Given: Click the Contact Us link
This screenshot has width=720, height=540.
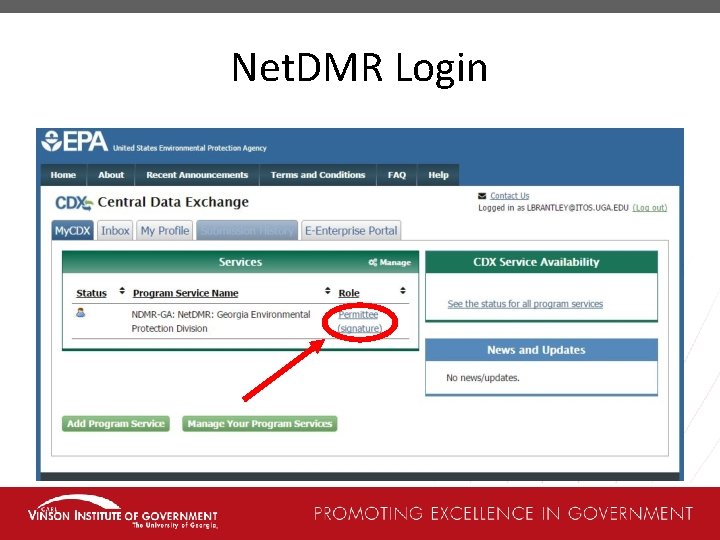Looking at the screenshot, I should coord(509,196).
